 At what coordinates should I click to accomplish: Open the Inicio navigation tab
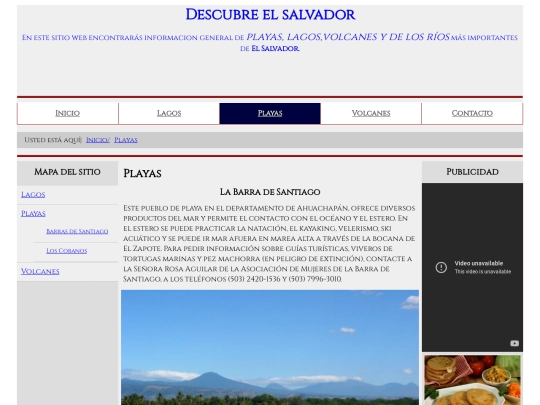68,113
